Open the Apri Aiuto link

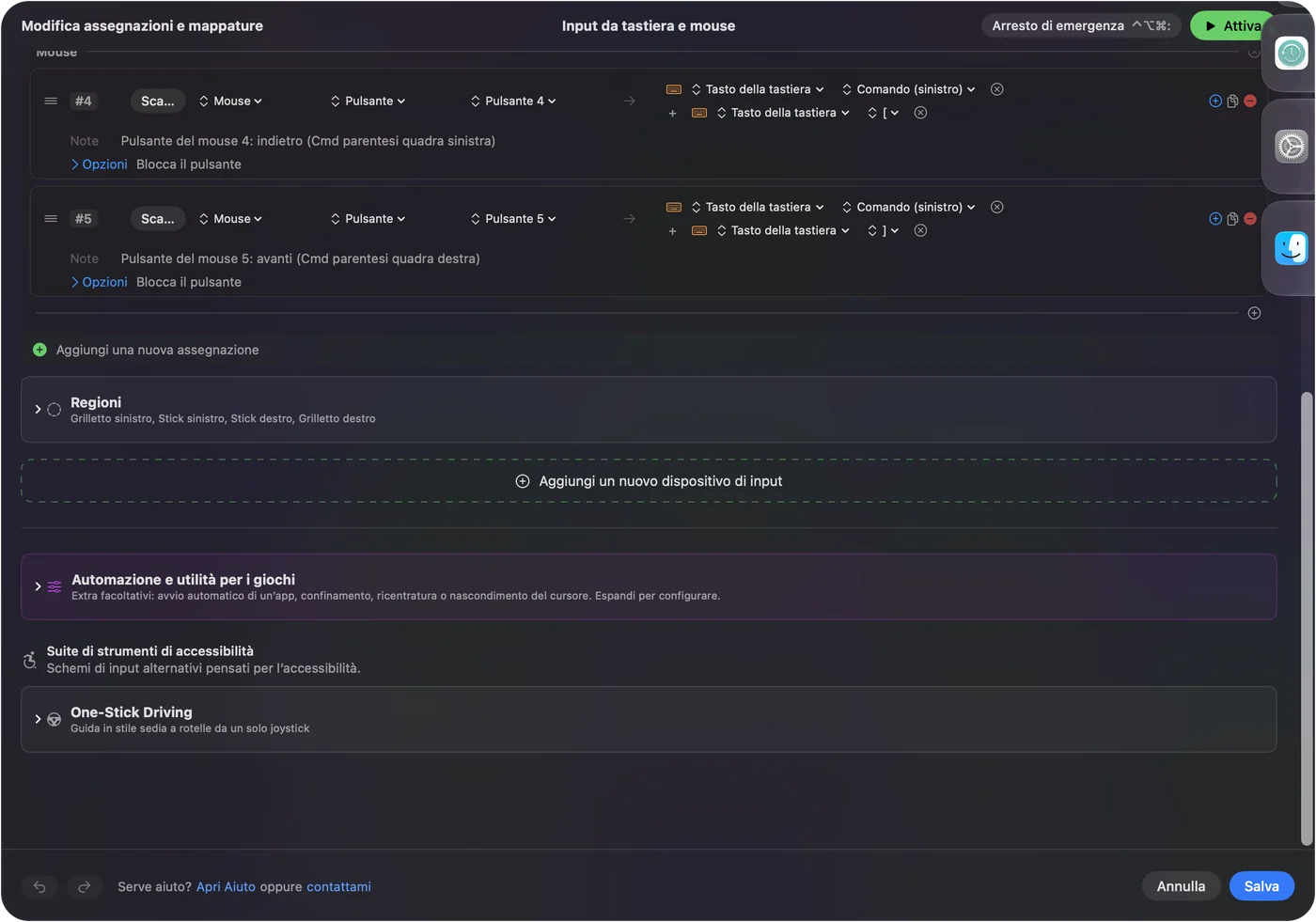click(226, 886)
